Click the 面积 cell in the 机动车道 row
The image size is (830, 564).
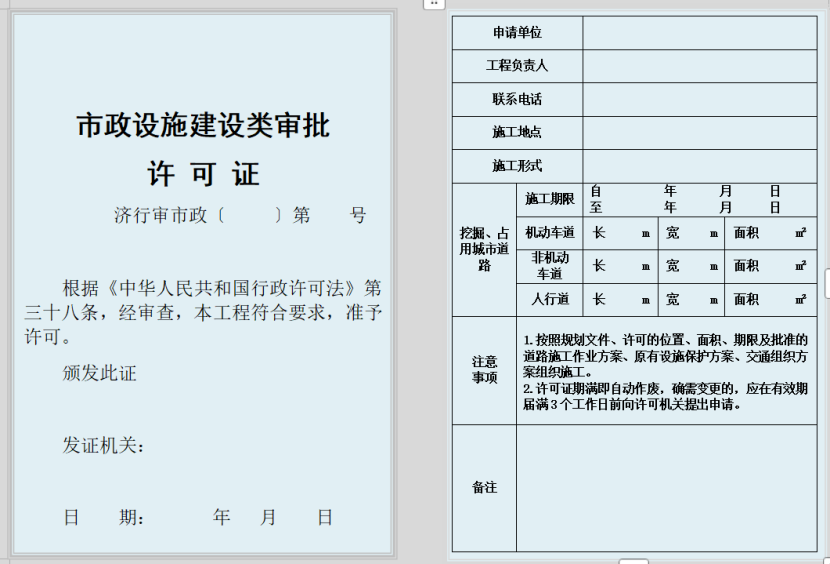pyautogui.click(x=770, y=233)
